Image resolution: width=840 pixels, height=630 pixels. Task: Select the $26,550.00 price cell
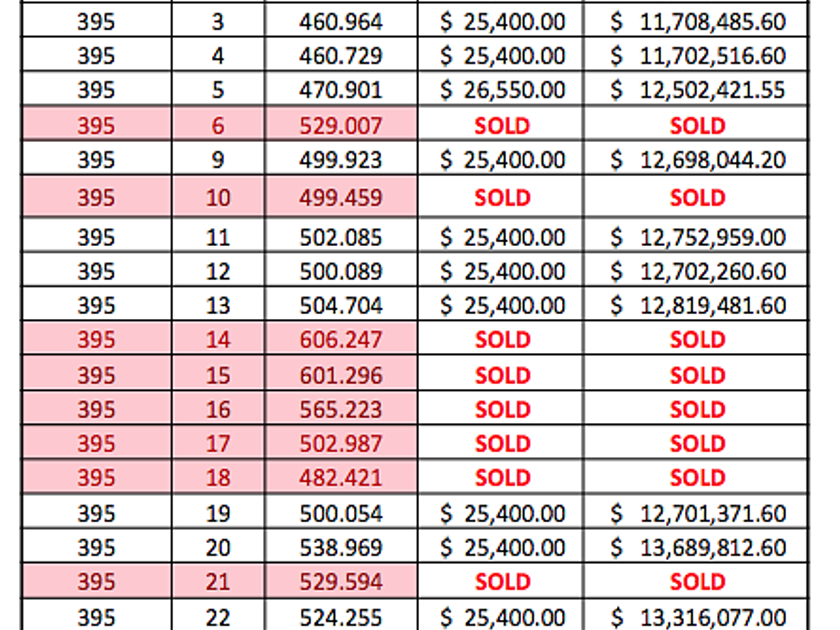502,90
